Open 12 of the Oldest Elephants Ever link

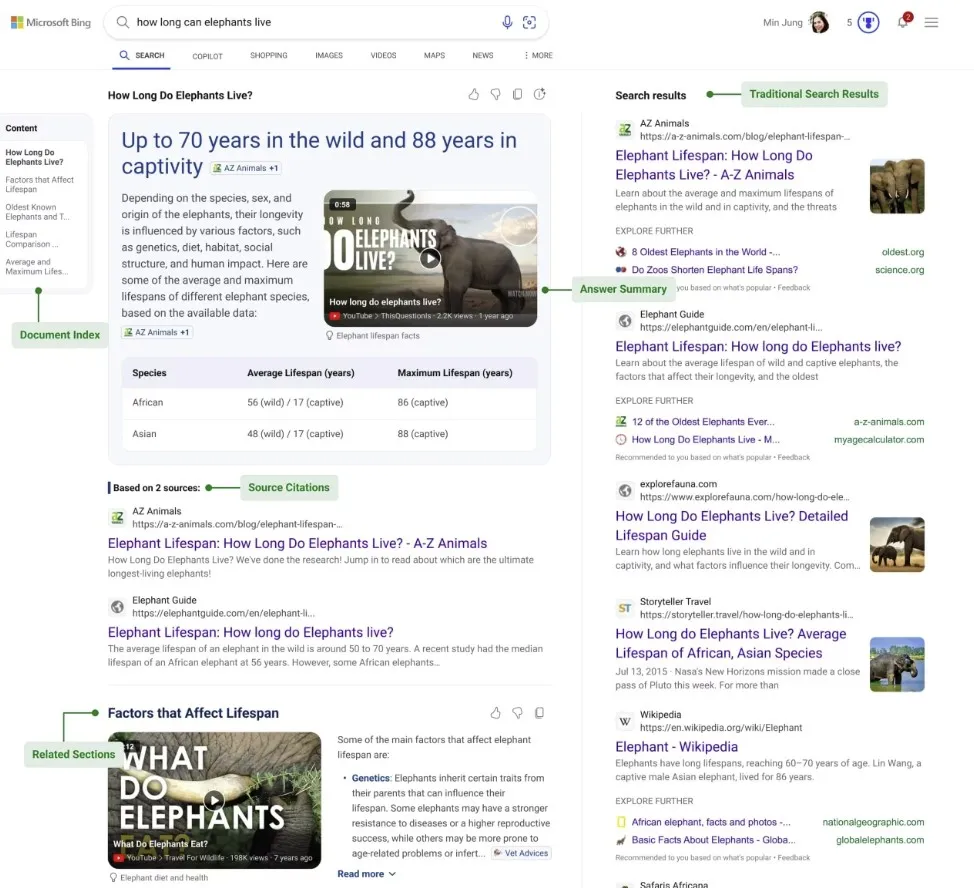click(703, 422)
